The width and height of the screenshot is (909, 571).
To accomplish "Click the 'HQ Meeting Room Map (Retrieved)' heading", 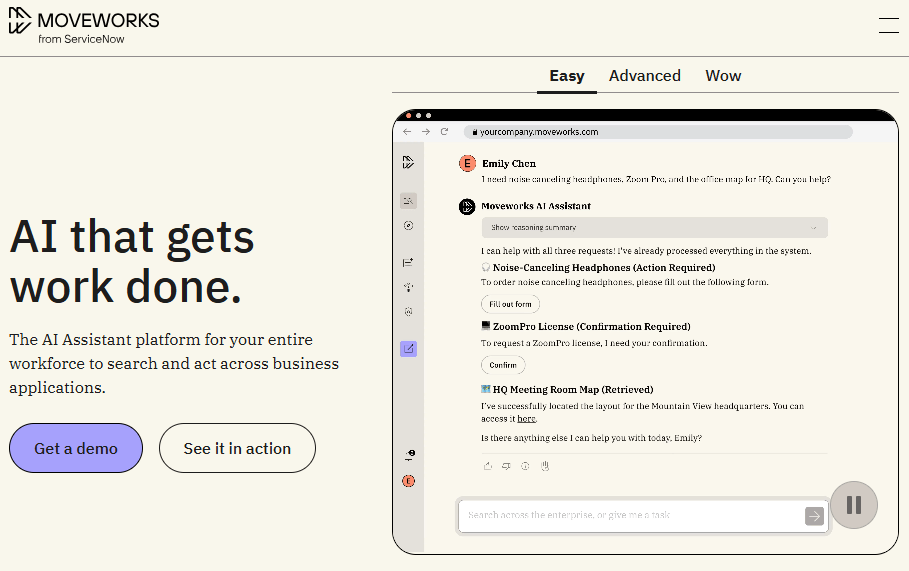I will (x=573, y=390).
